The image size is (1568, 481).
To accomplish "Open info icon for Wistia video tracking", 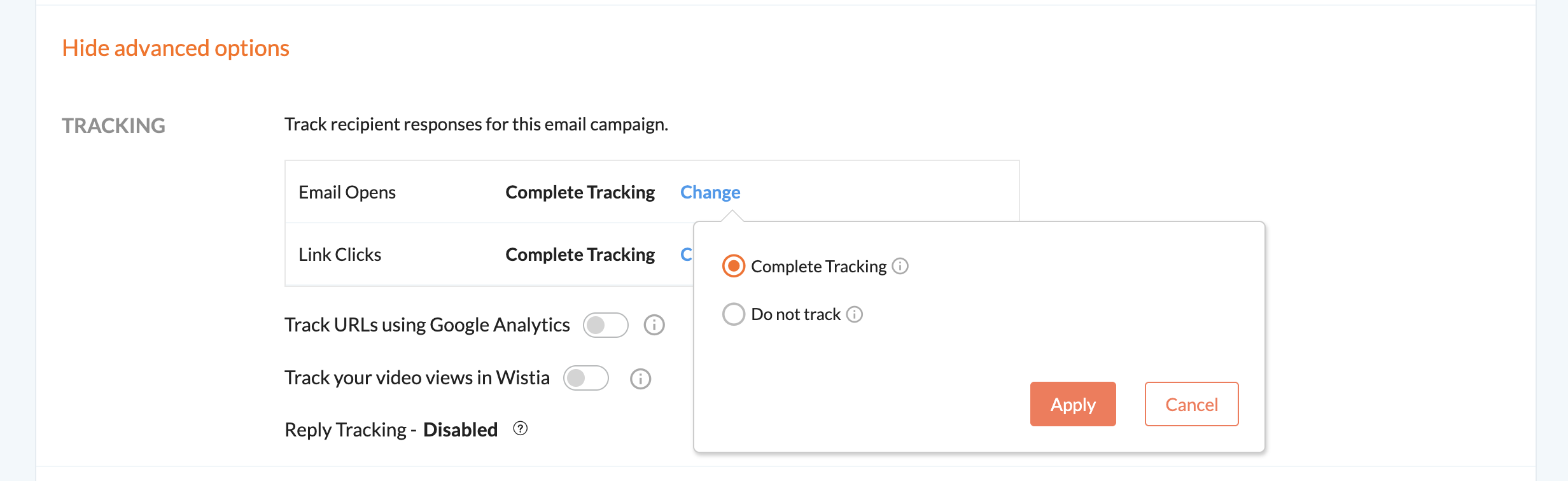I will 640,379.
